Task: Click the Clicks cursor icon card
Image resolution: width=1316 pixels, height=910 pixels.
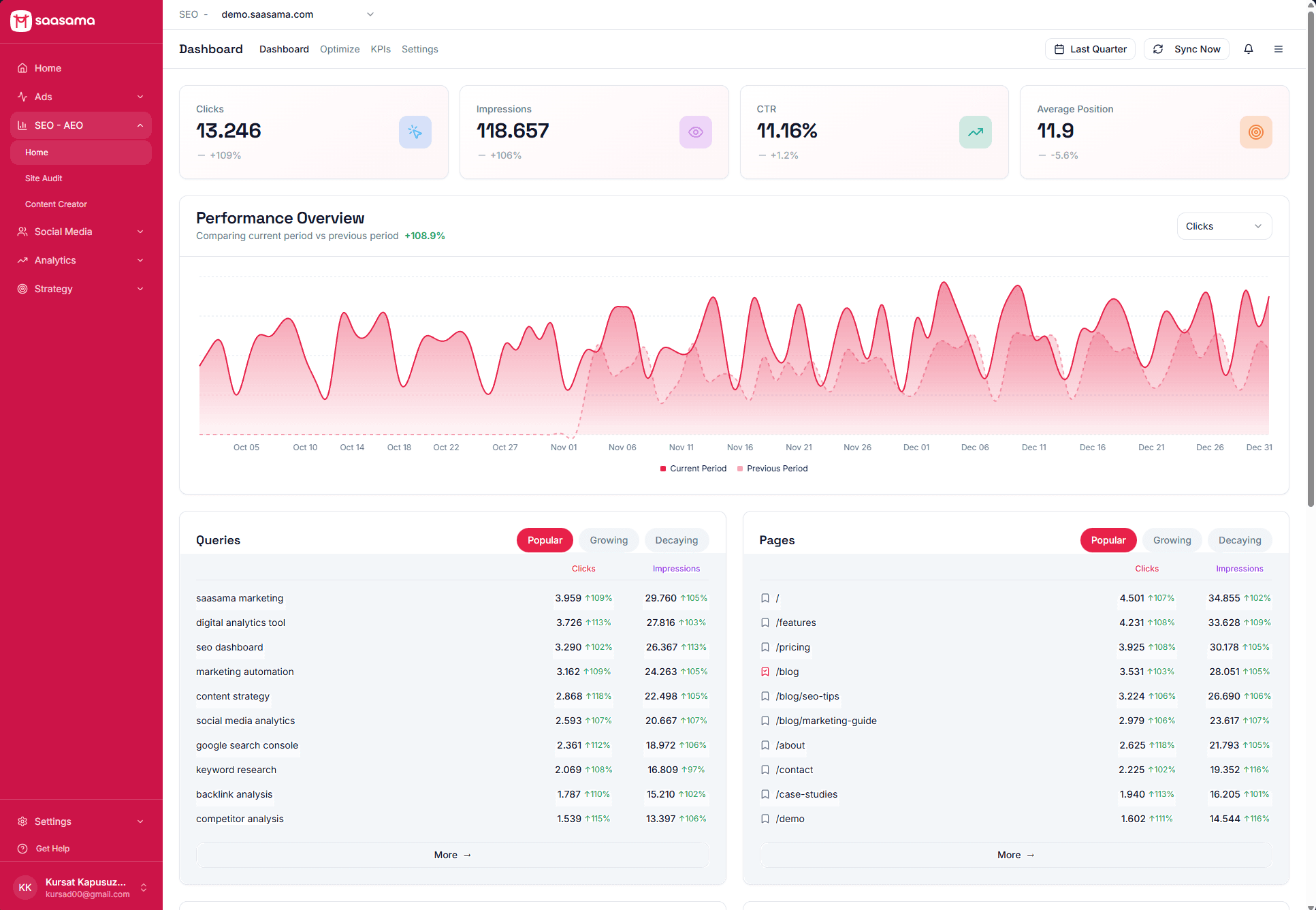Action: click(x=415, y=132)
